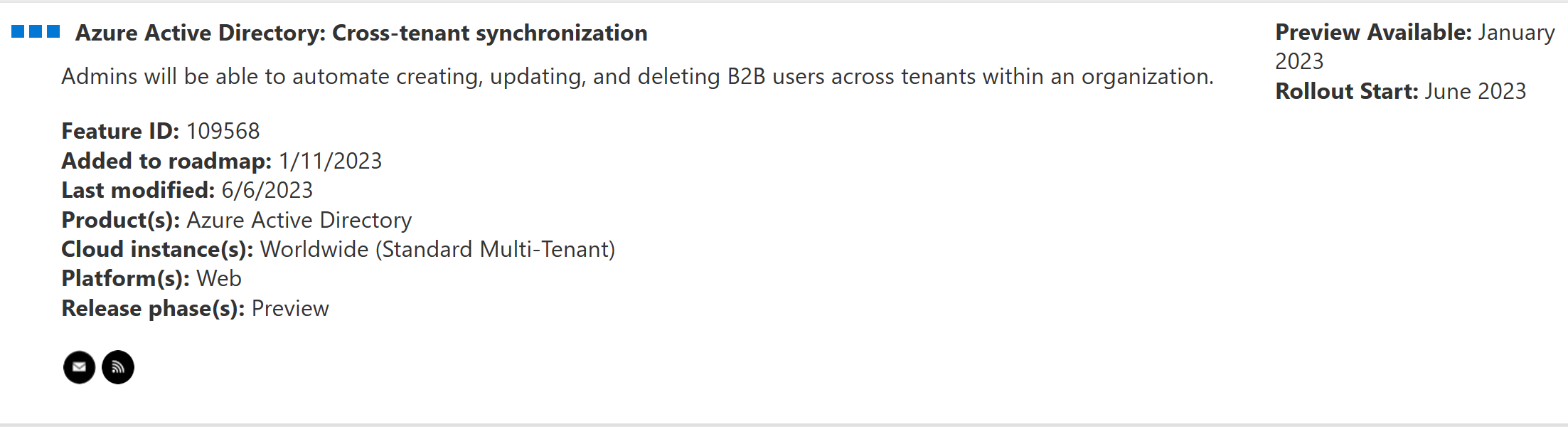Click the Preview Available label
Image resolution: width=1568 pixels, height=427 pixels.
coord(1373,32)
